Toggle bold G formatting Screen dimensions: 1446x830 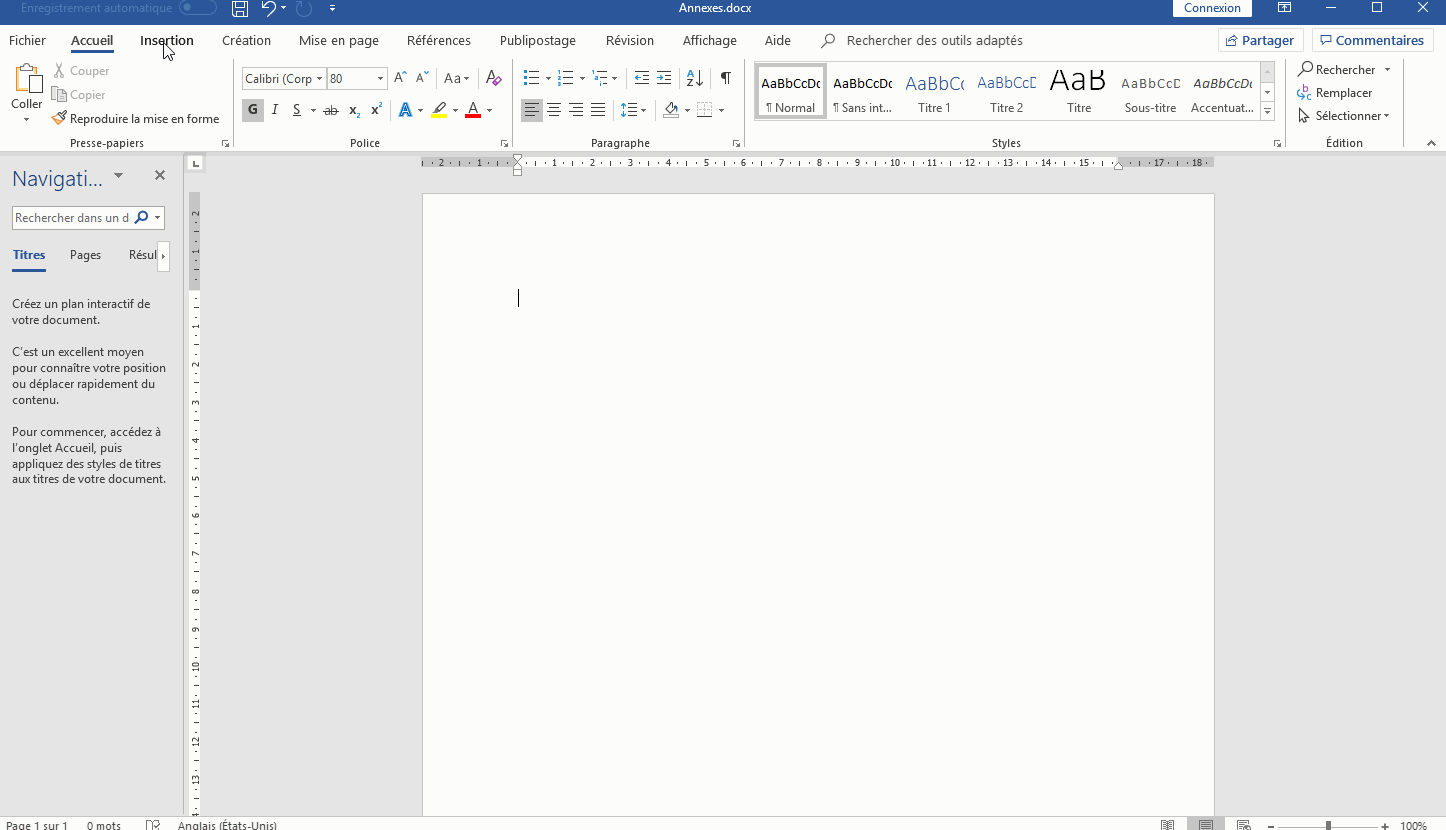coord(253,110)
